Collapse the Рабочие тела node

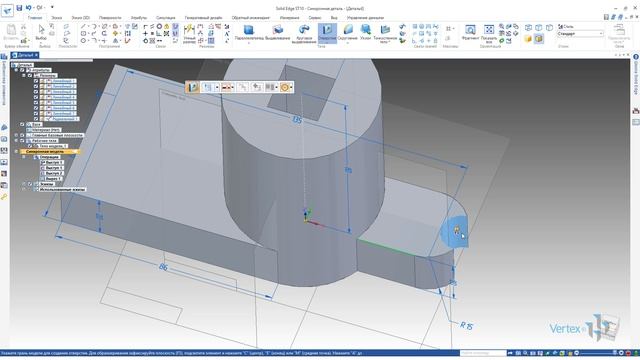coord(17,140)
